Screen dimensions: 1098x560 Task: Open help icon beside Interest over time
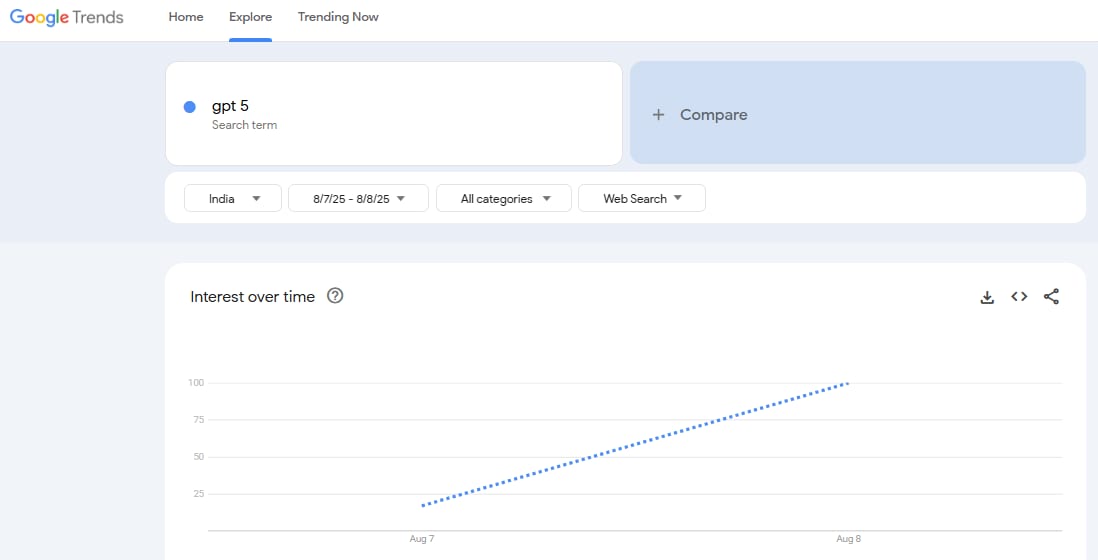pos(335,296)
